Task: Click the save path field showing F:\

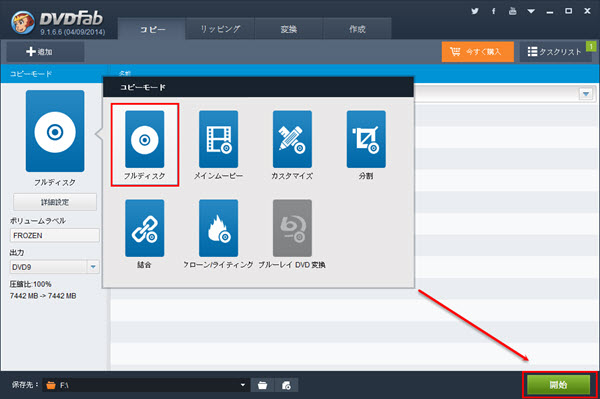Action: [146, 385]
